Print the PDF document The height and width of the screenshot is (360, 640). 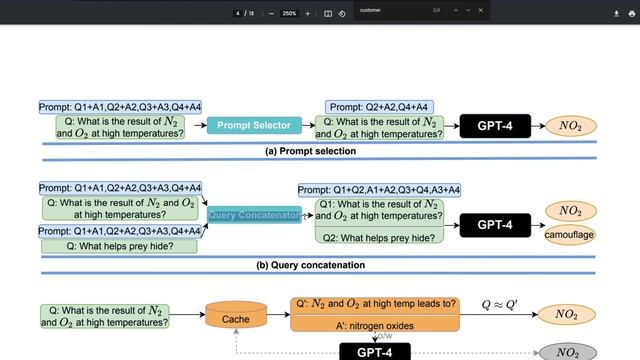tap(631, 13)
